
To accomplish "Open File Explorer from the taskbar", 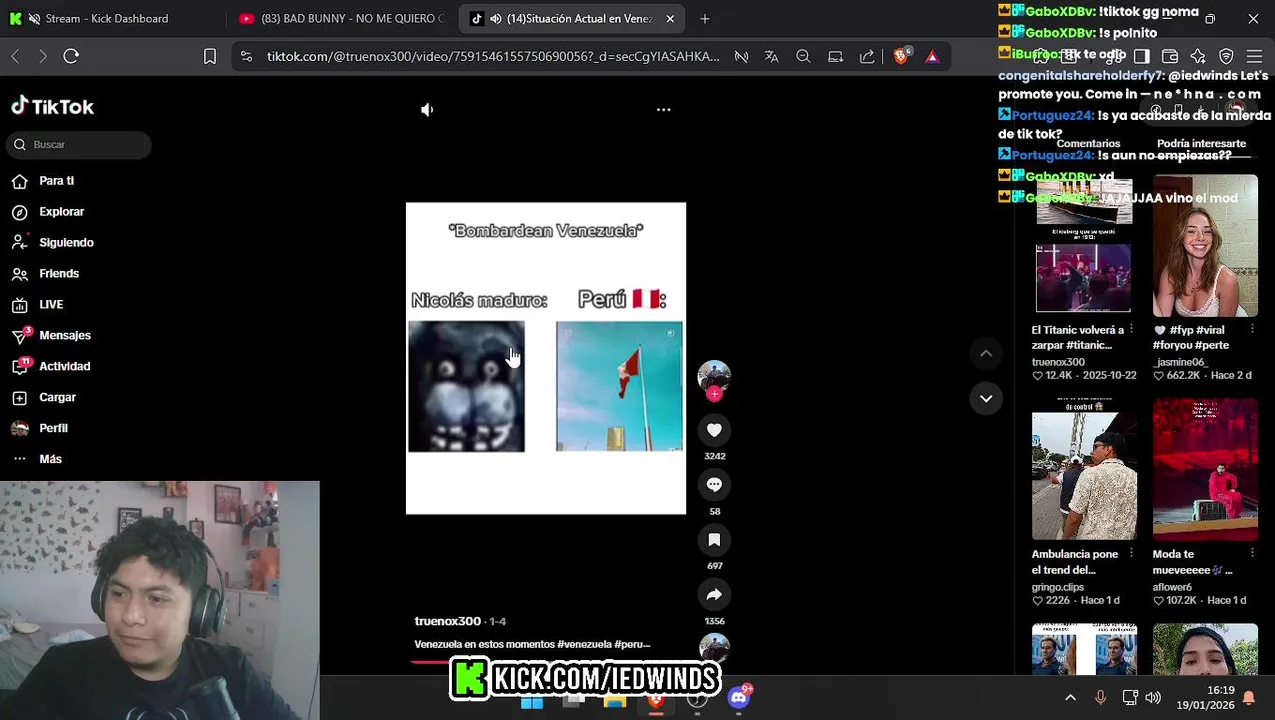I will click(614, 701).
